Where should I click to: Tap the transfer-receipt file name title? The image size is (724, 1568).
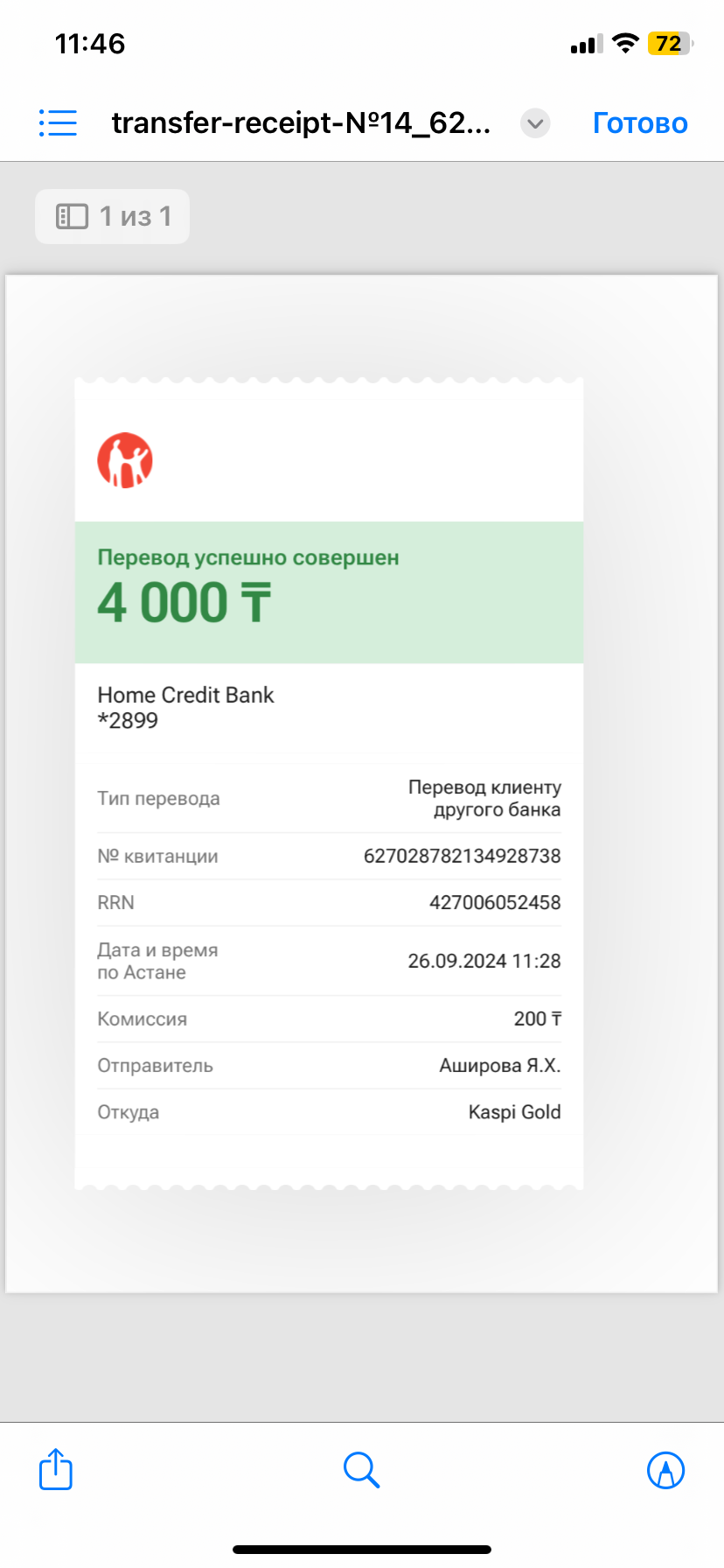click(301, 123)
